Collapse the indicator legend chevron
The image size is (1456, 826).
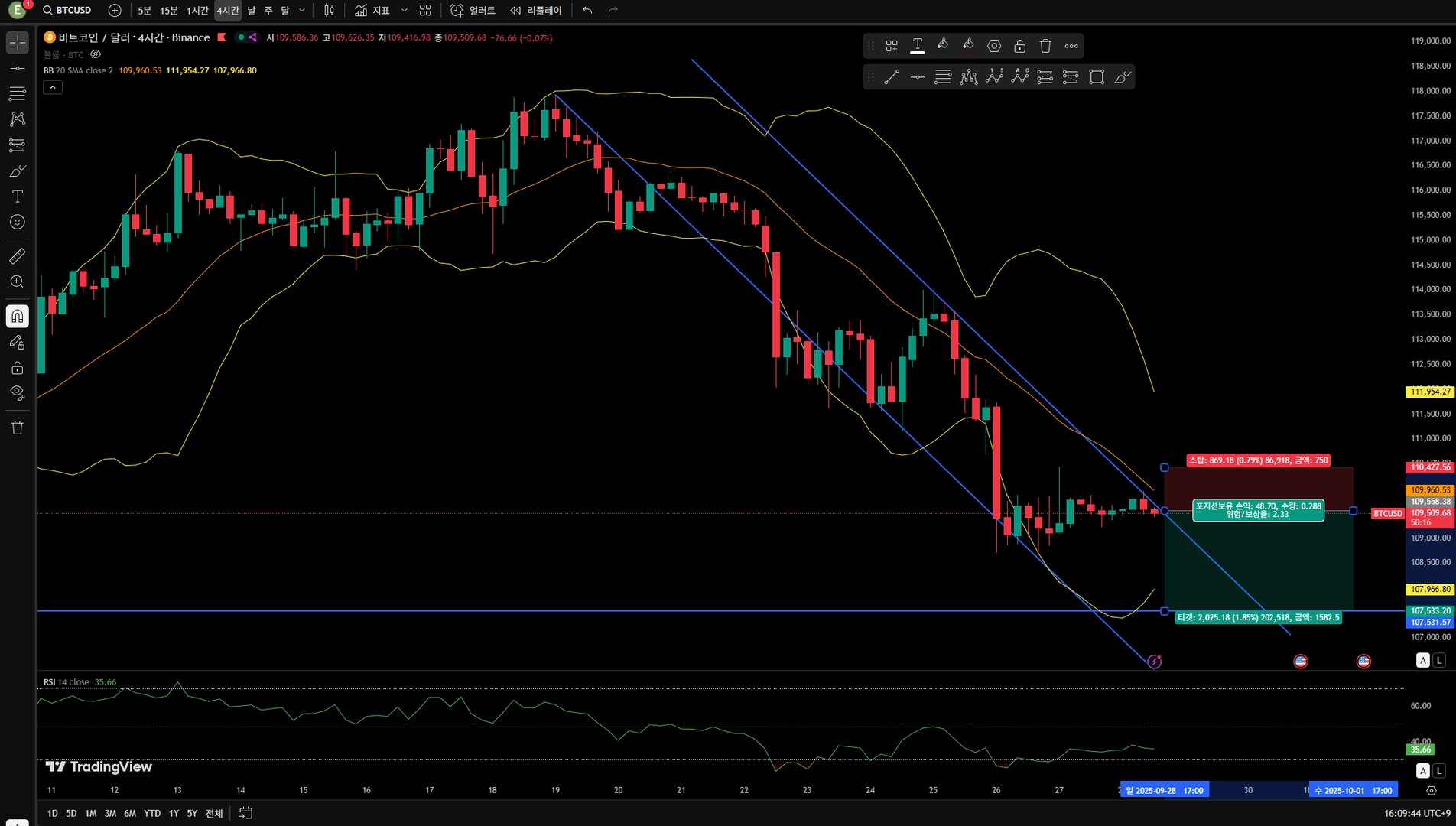pyautogui.click(x=52, y=88)
